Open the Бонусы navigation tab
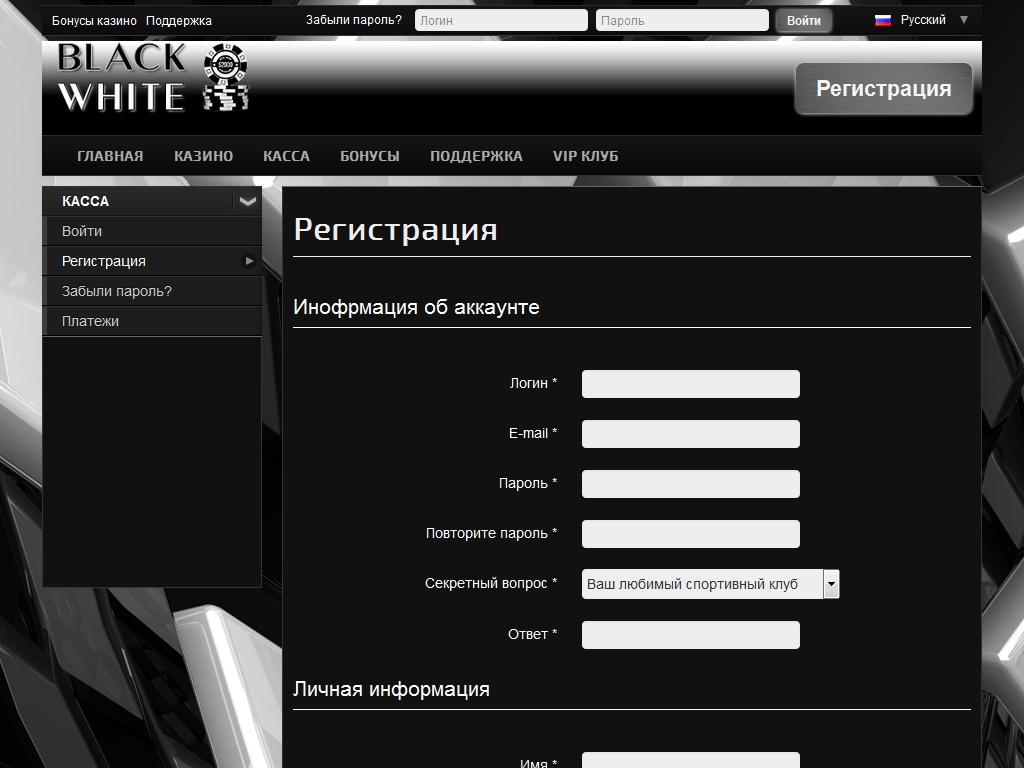This screenshot has width=1024, height=768. [369, 156]
